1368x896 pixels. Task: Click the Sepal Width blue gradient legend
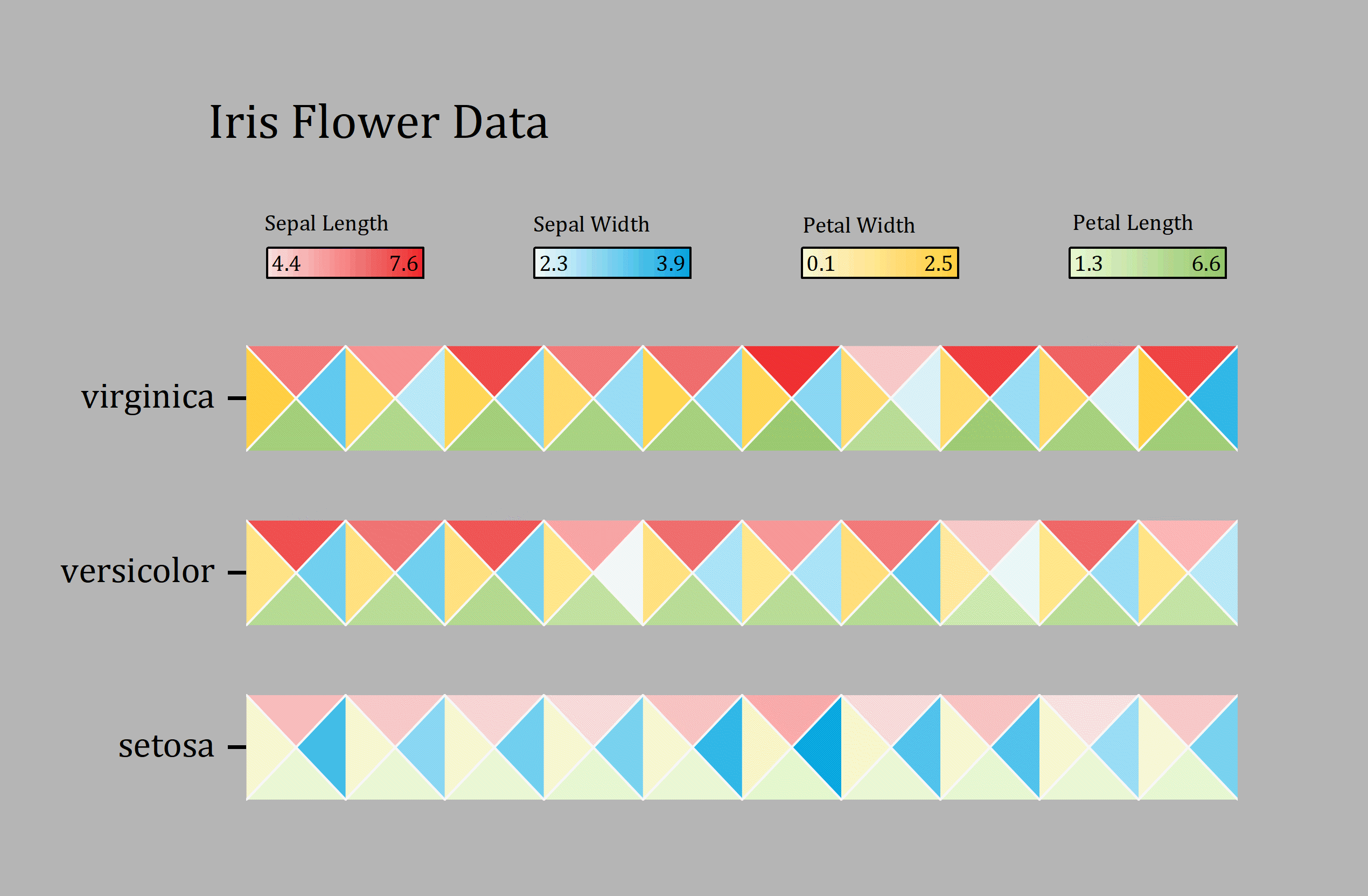612,263
